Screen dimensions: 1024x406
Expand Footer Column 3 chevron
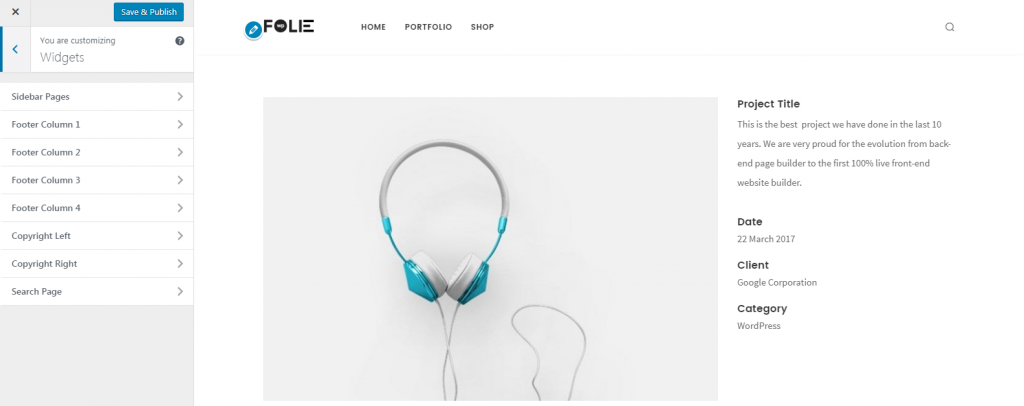point(180,180)
